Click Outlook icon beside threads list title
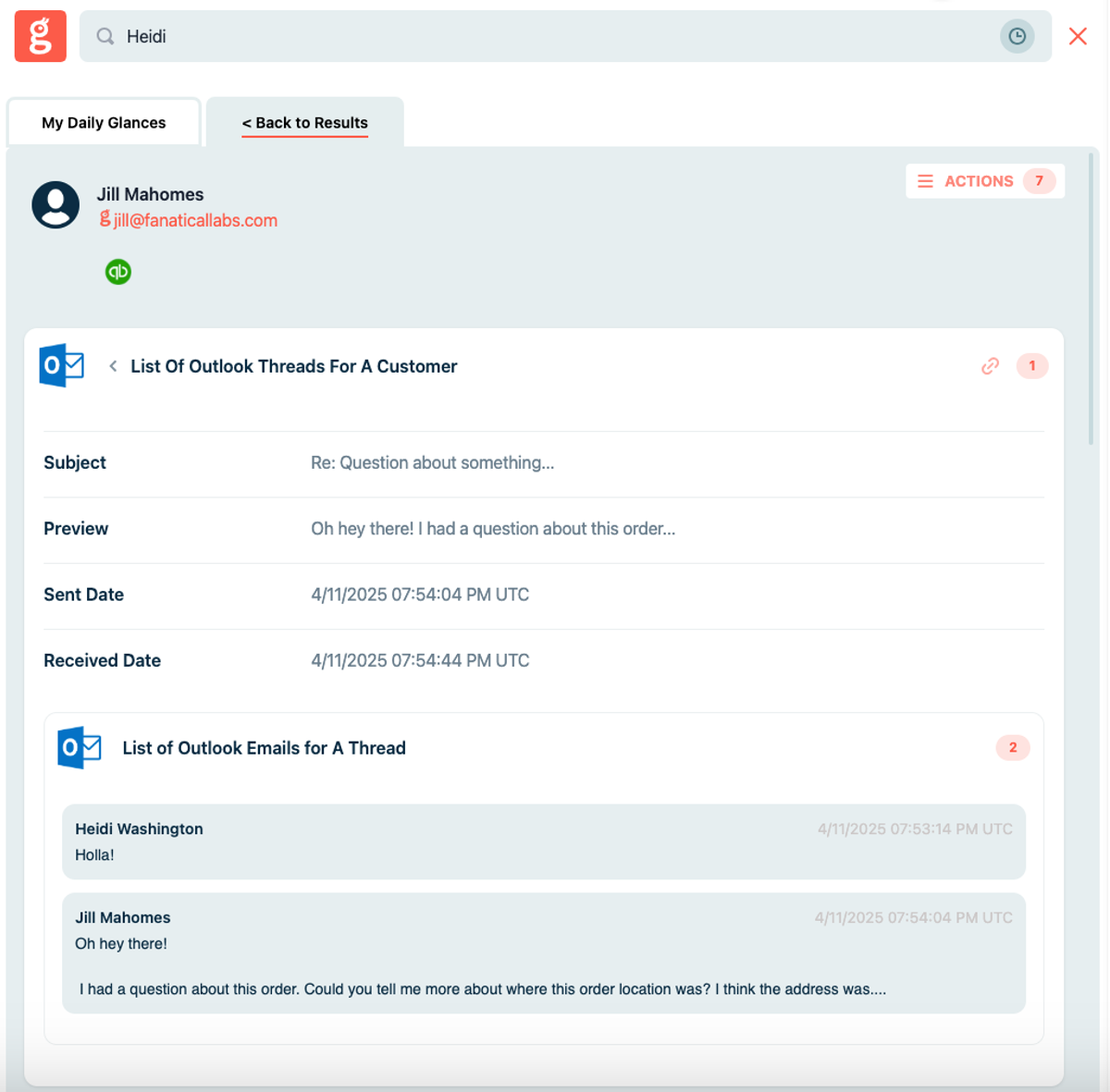The width and height of the screenshot is (1110, 1092). (62, 366)
